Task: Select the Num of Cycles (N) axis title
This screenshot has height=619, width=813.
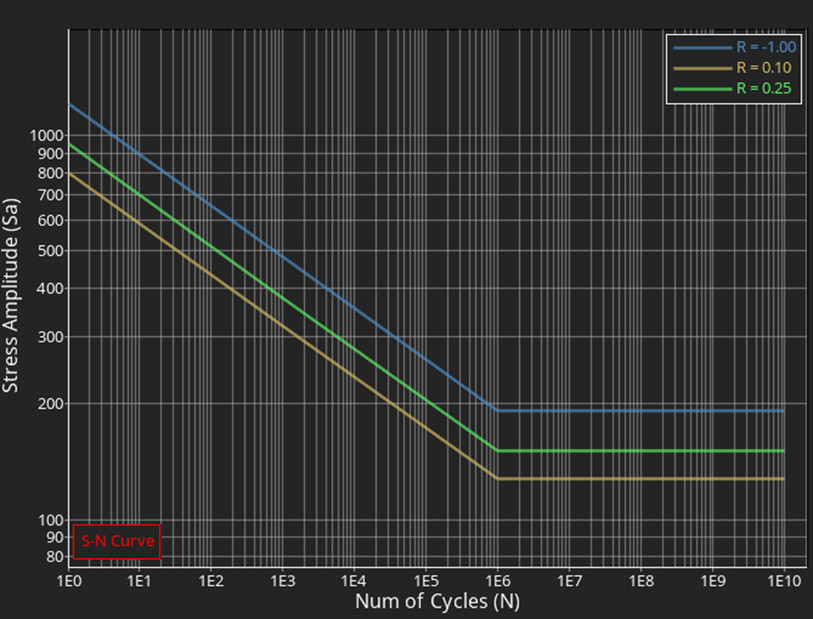Action: (x=437, y=602)
